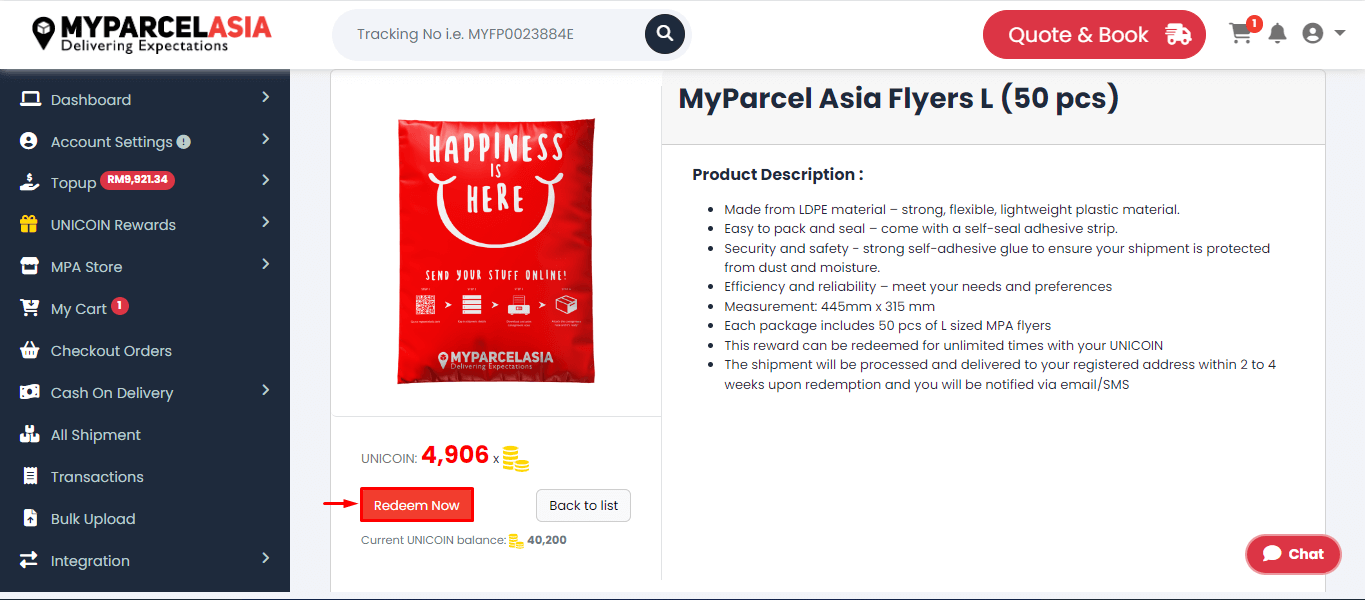Click the red flyer product image
The height and width of the screenshot is (600, 1365).
[x=496, y=250]
